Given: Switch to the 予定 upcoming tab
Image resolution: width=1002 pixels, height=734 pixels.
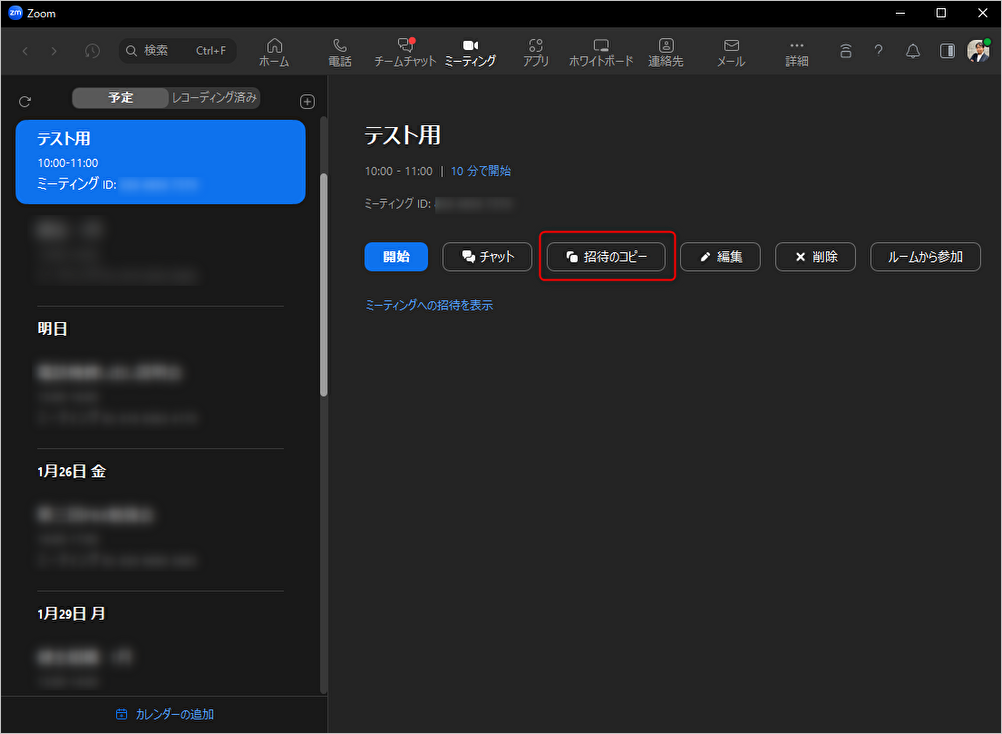Looking at the screenshot, I should pos(120,98).
